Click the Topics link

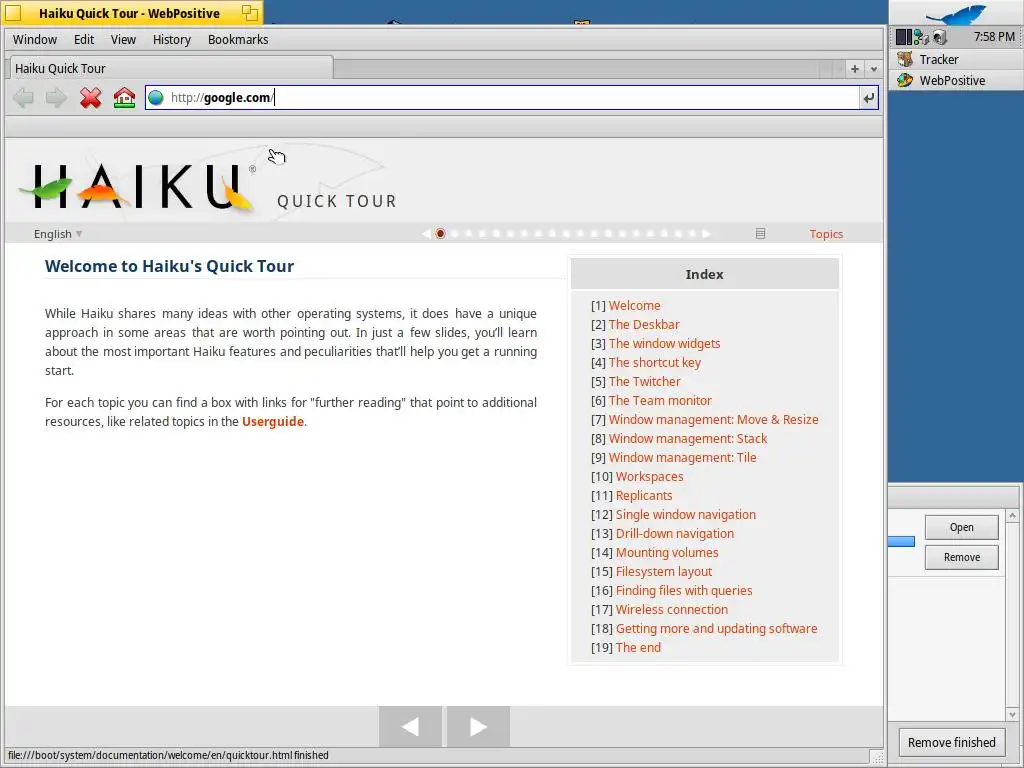coord(826,234)
